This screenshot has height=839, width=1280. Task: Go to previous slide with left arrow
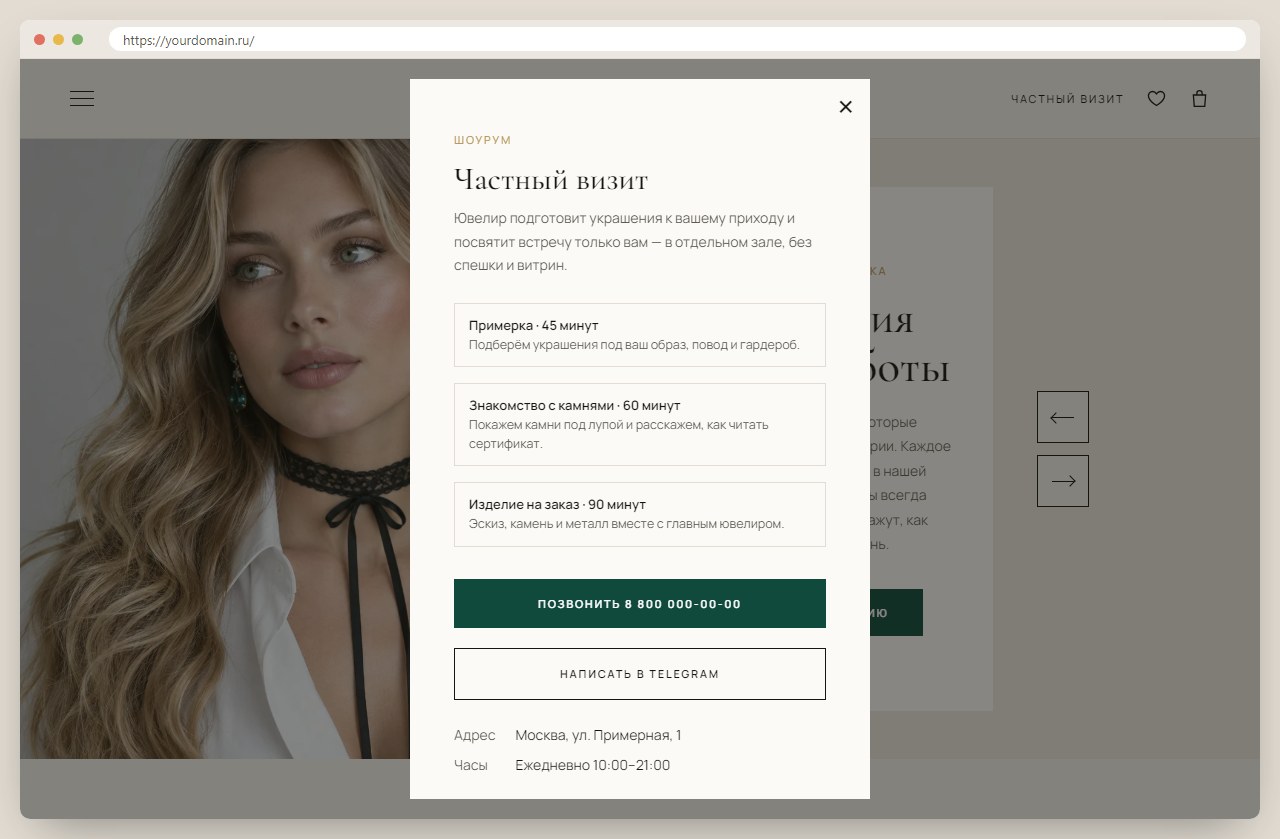[x=1063, y=417]
